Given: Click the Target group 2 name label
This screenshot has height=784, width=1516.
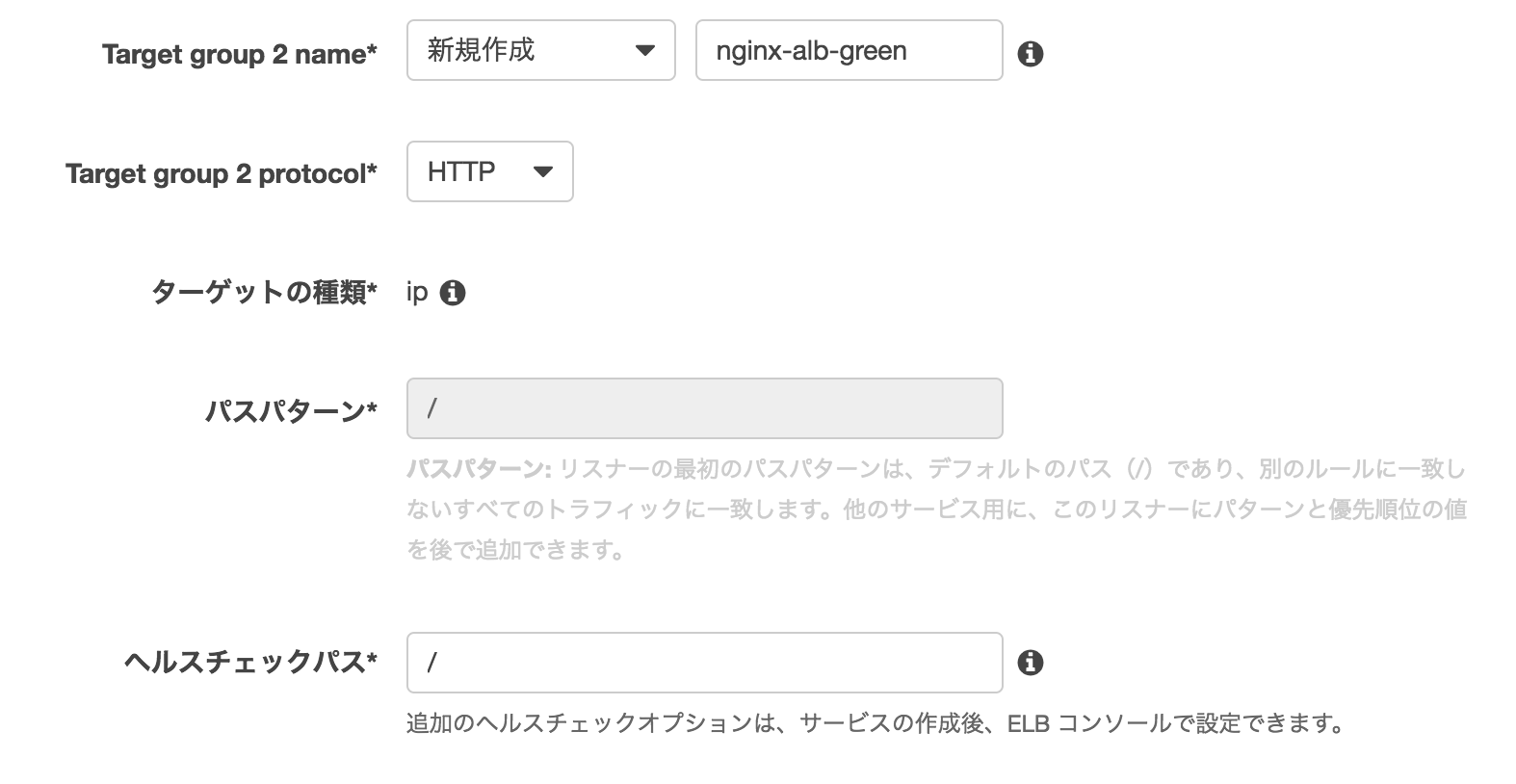Looking at the screenshot, I should [240, 54].
